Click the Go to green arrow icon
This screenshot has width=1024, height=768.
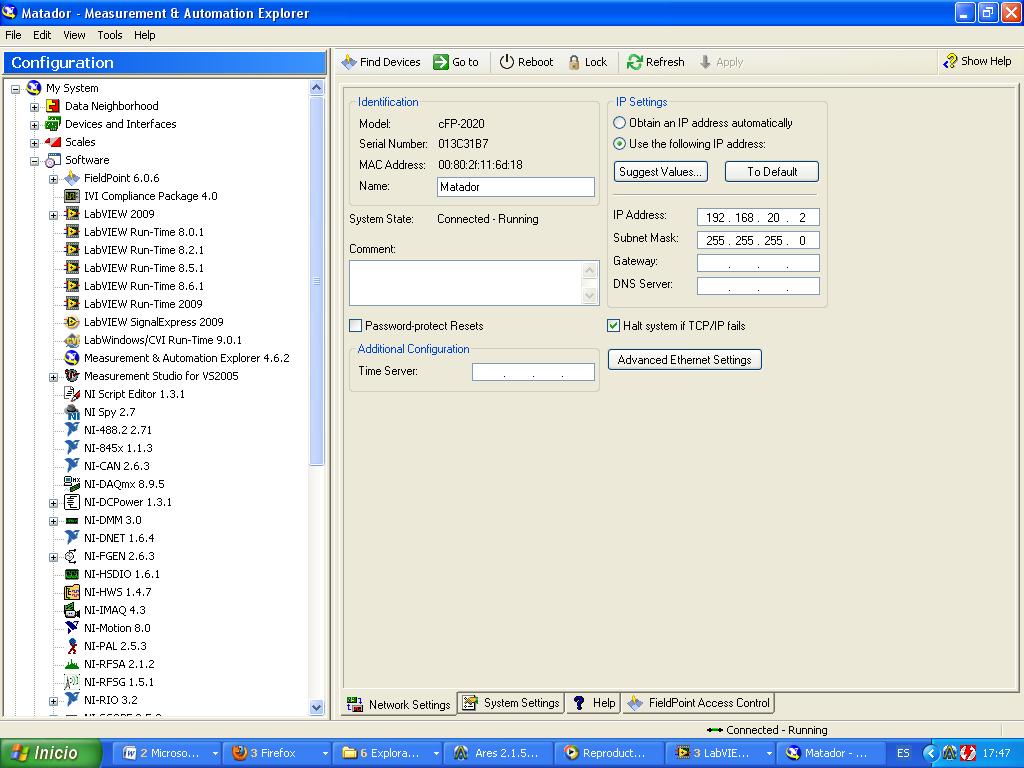click(x=441, y=62)
